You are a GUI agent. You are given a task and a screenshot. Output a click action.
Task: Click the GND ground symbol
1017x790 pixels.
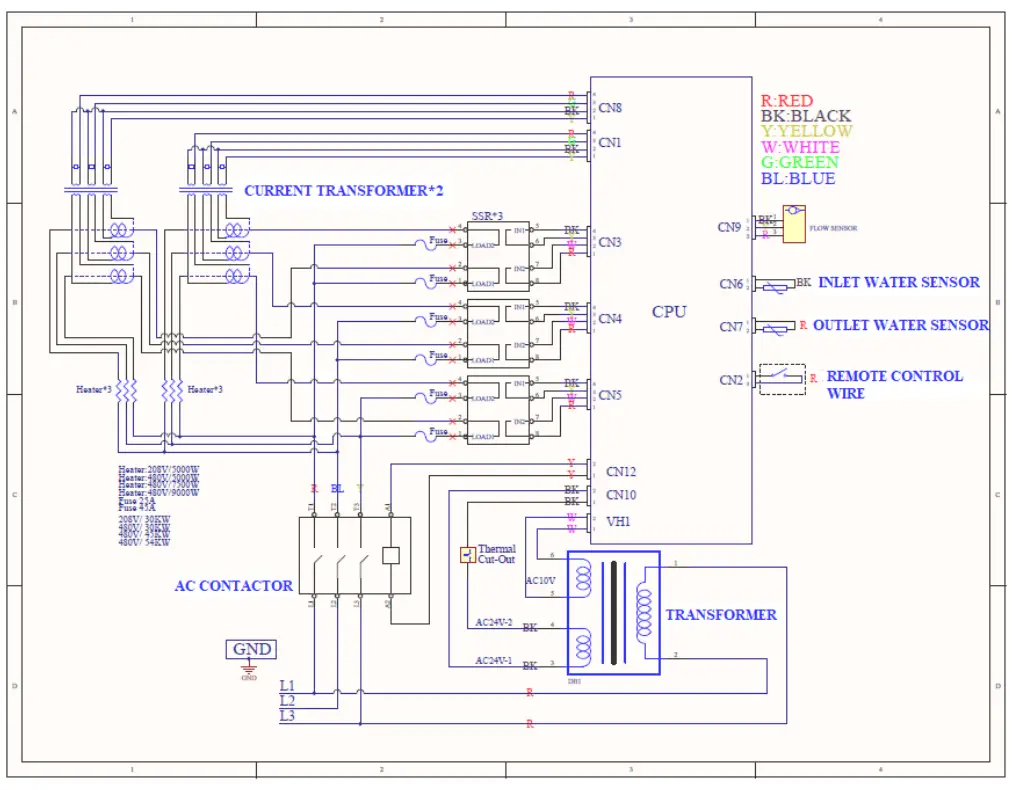(252, 650)
